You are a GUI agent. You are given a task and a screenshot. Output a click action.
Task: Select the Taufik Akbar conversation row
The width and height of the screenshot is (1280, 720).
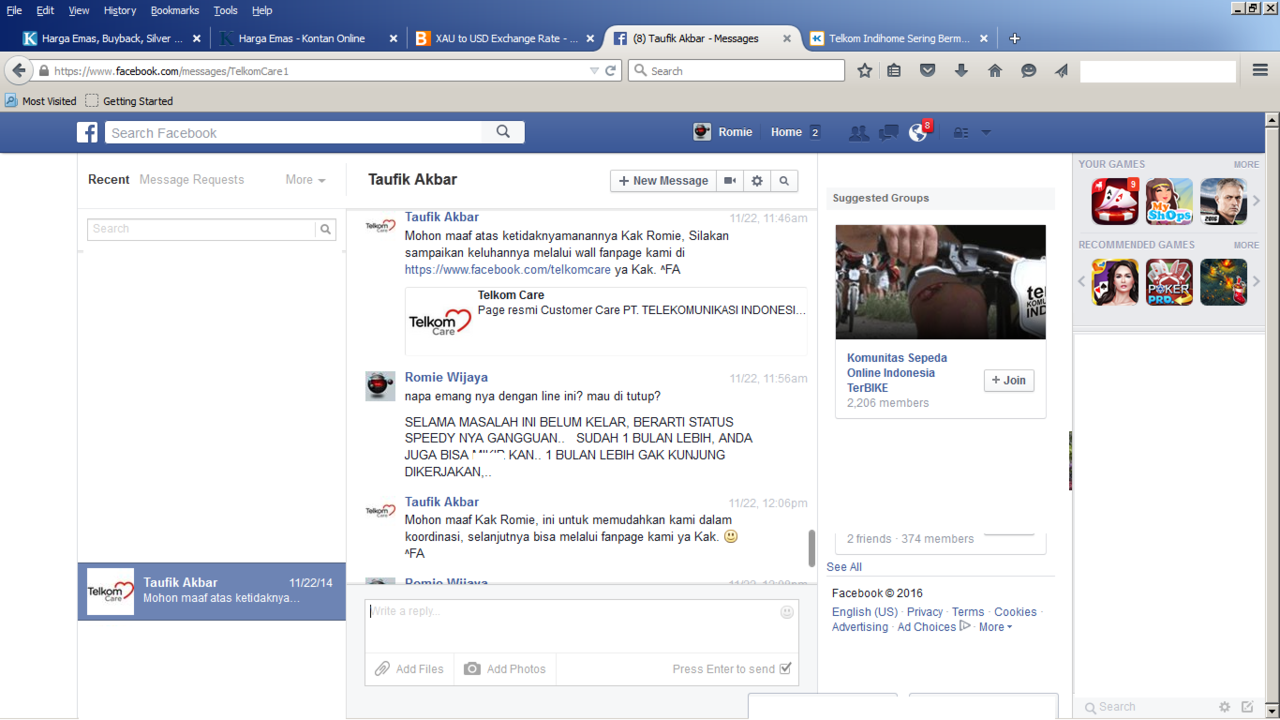212,591
